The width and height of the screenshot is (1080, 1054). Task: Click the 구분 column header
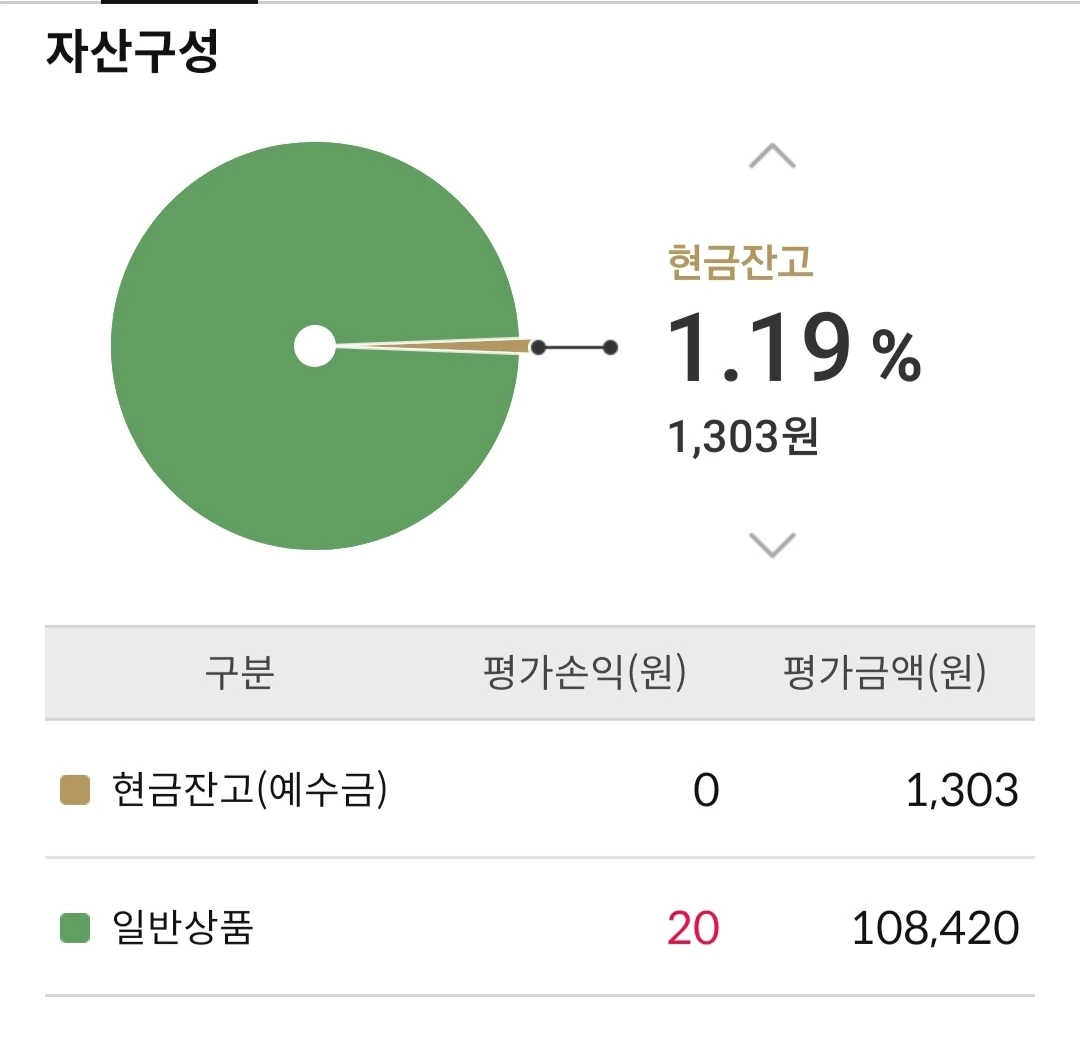240,672
